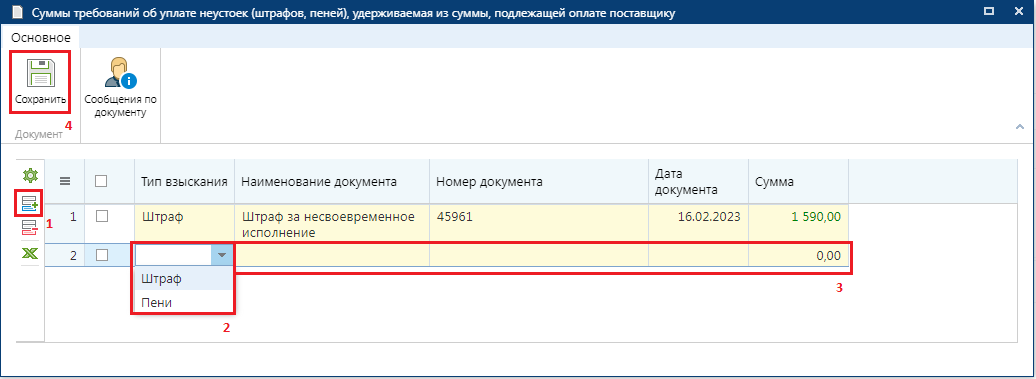This screenshot has width=1036, height=379.
Task: Click the Сумма column header
Action: 798,182
